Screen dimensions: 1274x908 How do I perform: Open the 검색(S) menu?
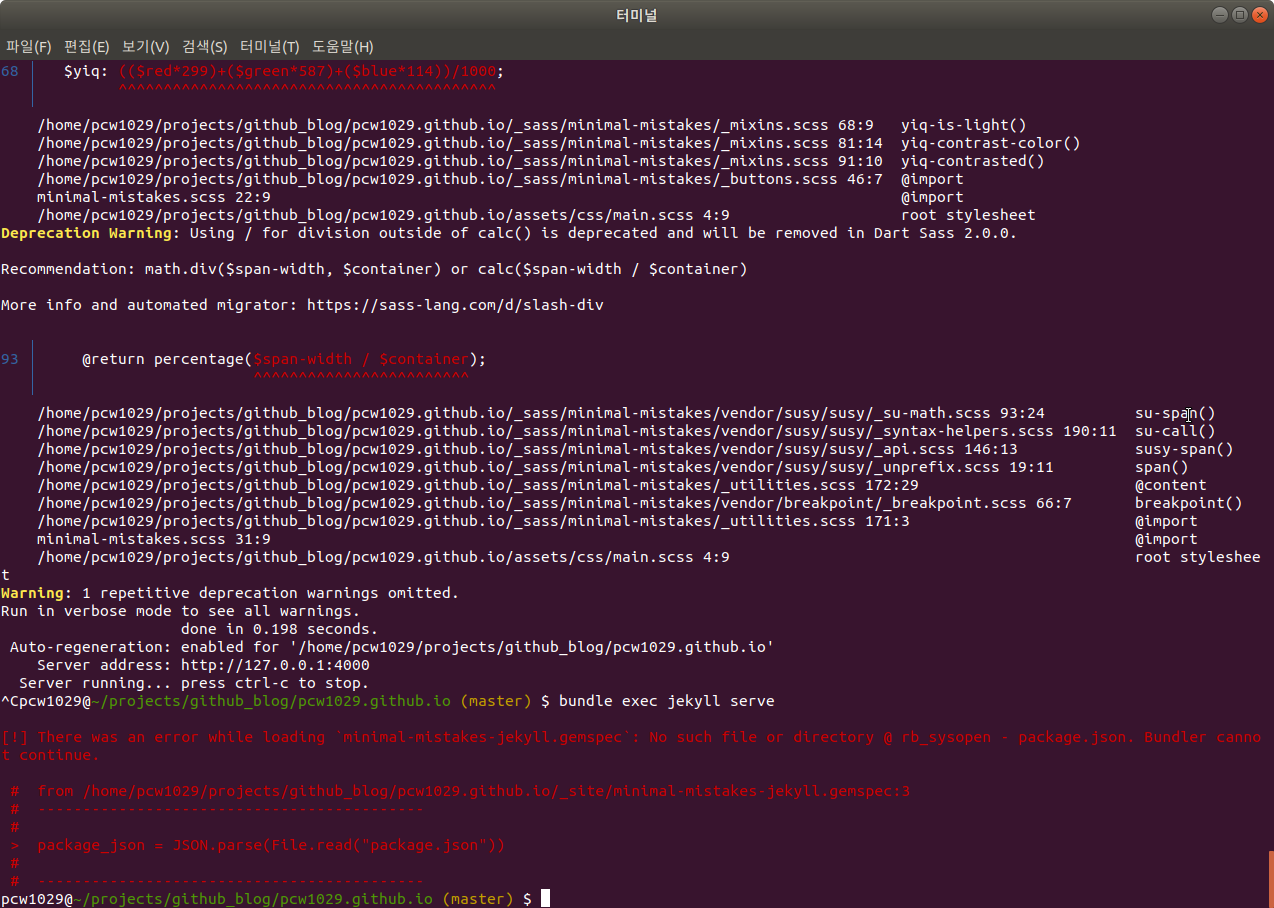[202, 47]
